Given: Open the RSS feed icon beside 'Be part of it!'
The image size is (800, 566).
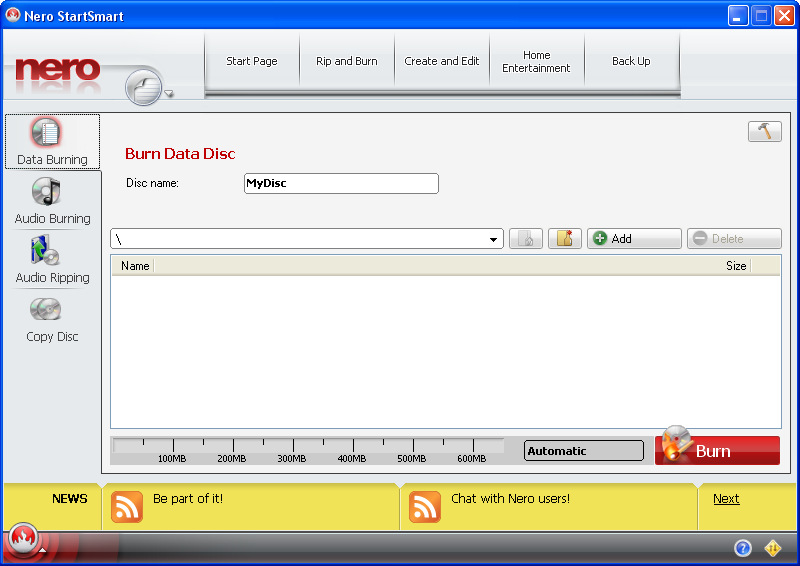Looking at the screenshot, I should (127, 507).
